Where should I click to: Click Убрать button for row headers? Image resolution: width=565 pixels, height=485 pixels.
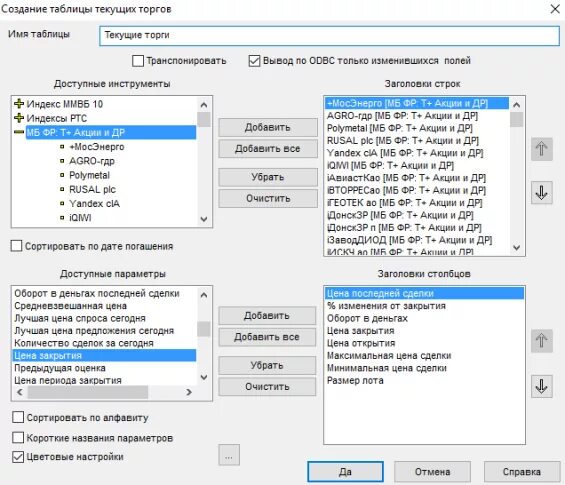click(x=268, y=177)
